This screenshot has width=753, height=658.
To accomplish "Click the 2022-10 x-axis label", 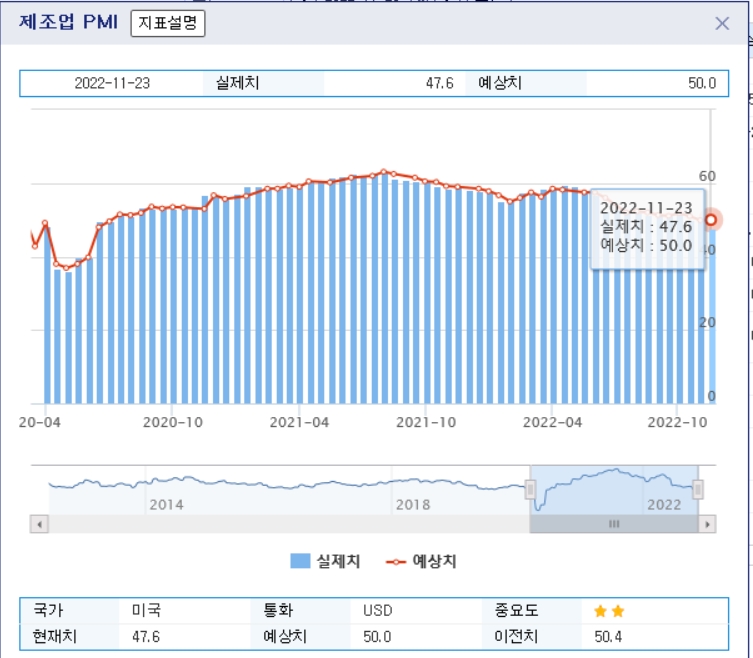I will coord(677,422).
